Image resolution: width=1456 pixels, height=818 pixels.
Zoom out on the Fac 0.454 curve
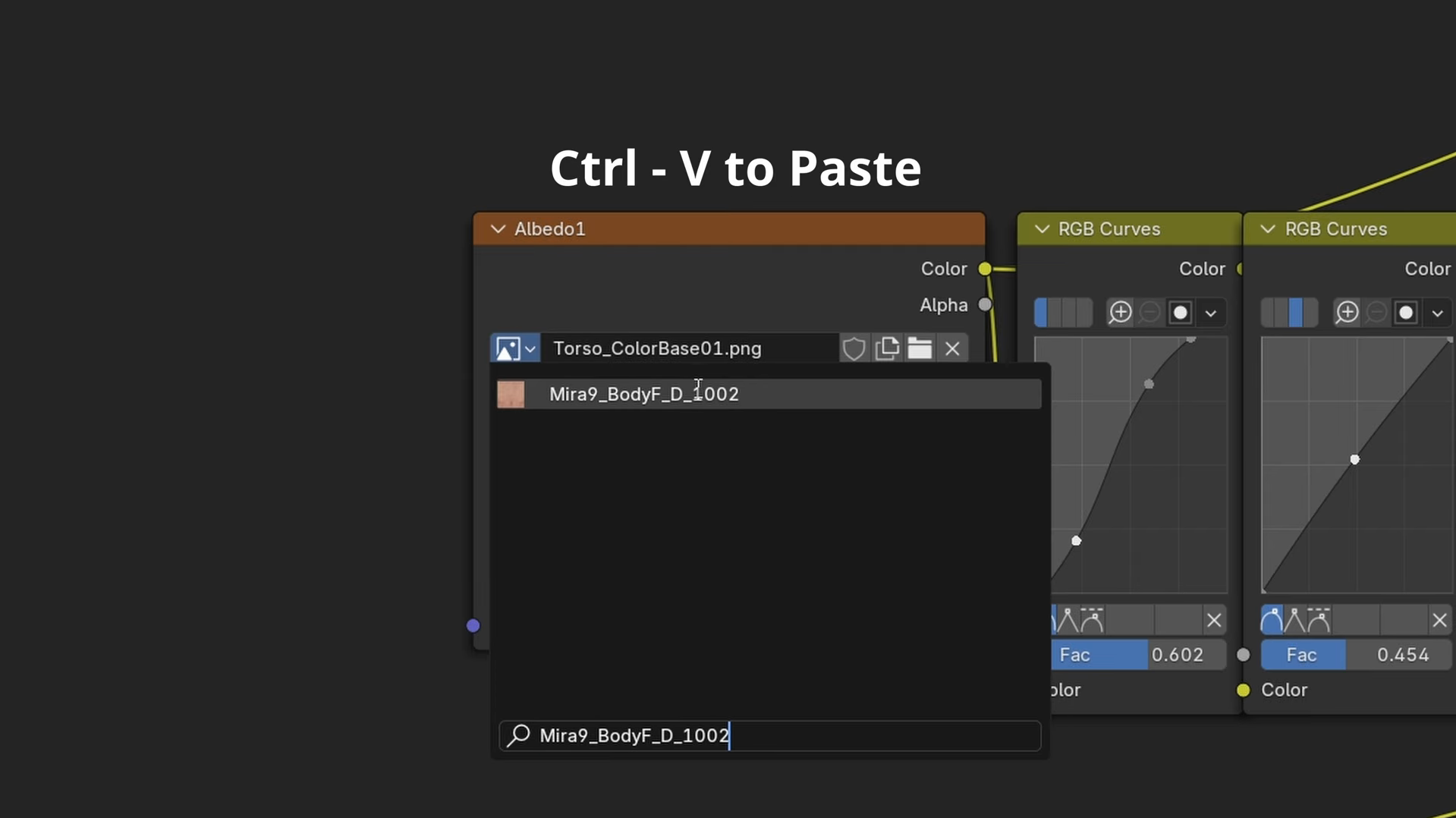pos(1376,313)
